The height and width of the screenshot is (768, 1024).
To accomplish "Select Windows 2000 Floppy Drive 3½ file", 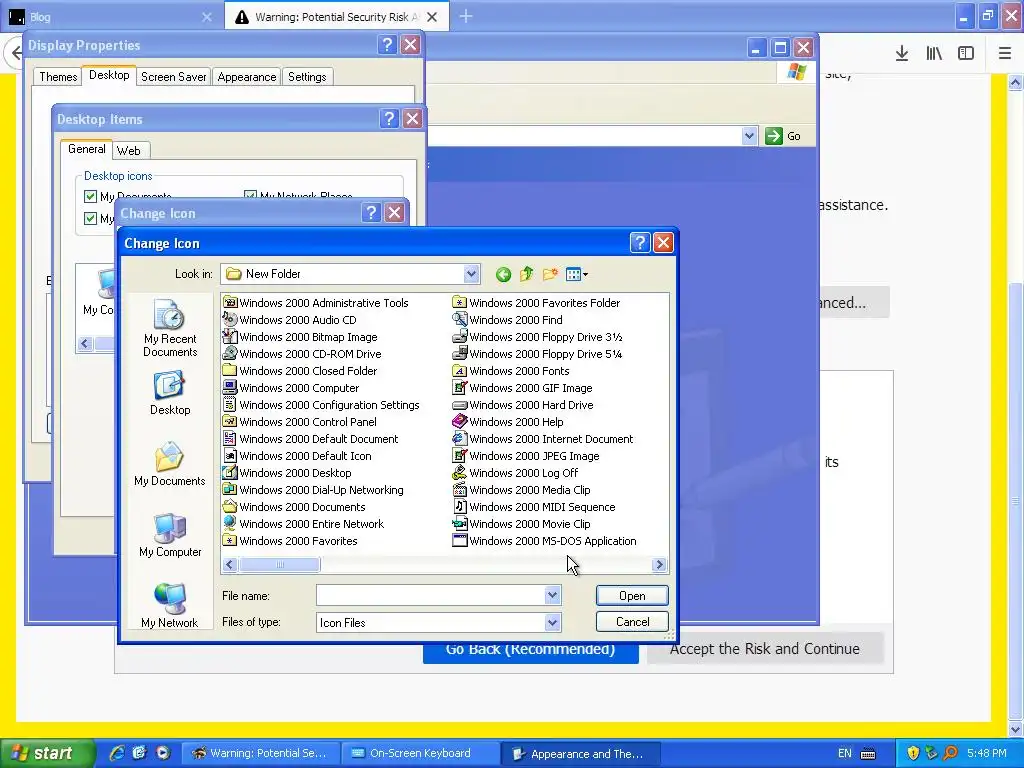I will click(x=537, y=336).
